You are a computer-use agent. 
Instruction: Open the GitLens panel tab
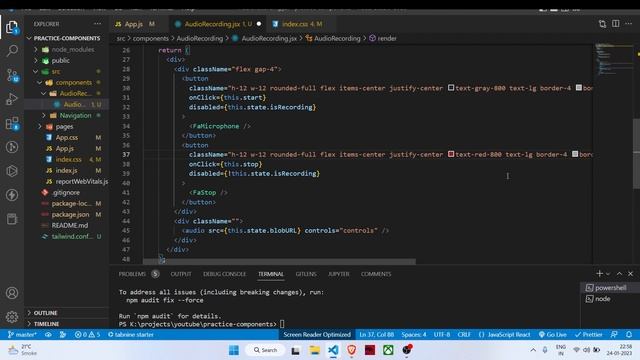306,274
